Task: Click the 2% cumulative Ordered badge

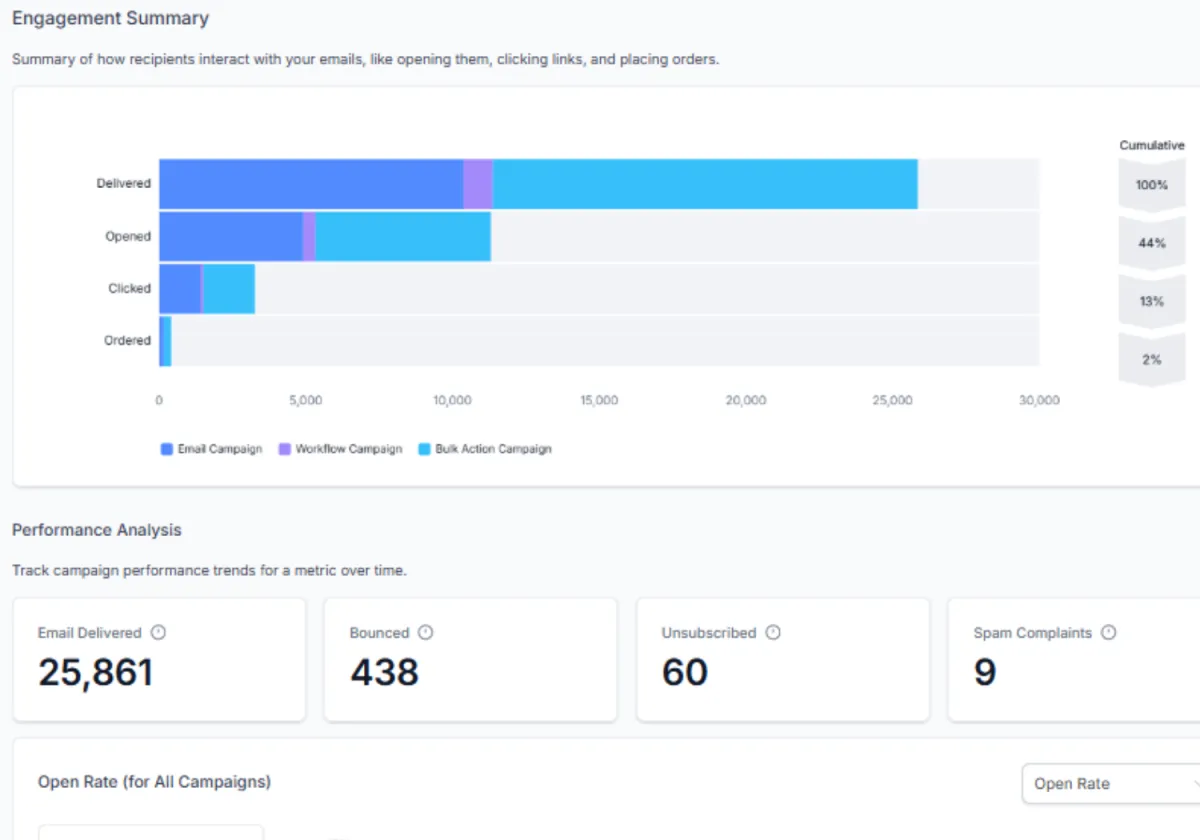Action: [1152, 359]
